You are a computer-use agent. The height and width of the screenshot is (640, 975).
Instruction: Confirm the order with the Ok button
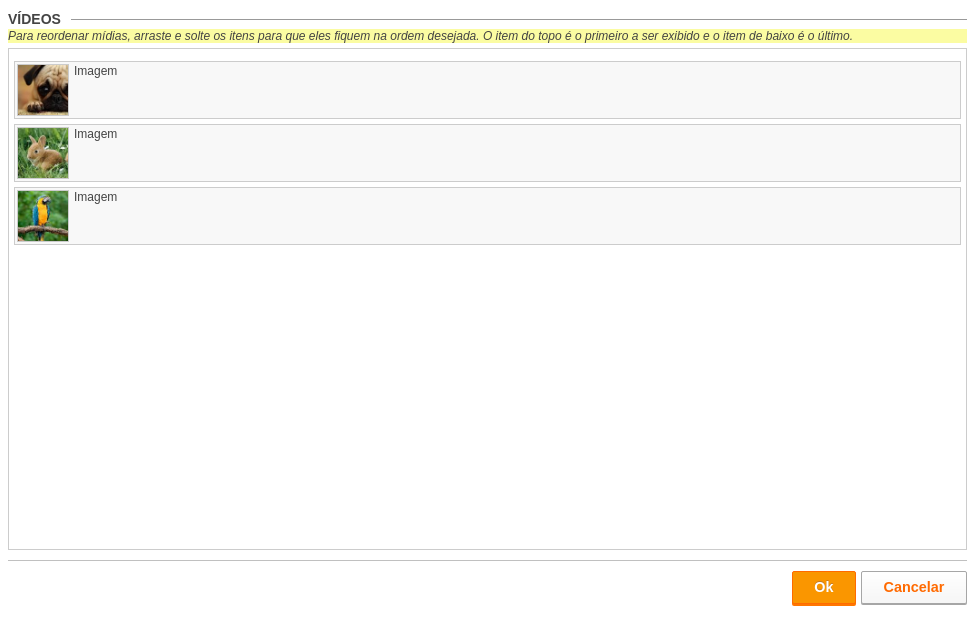[823, 588]
